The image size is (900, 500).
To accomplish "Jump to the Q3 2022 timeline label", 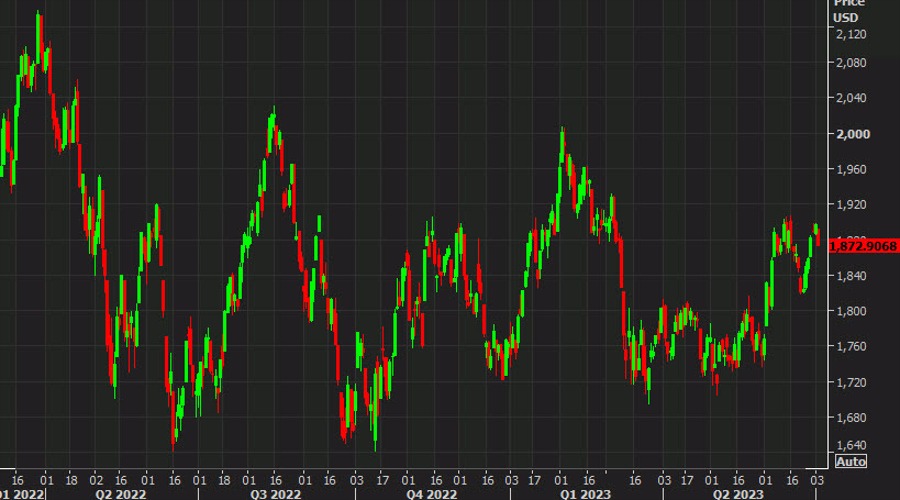I will pos(276,493).
